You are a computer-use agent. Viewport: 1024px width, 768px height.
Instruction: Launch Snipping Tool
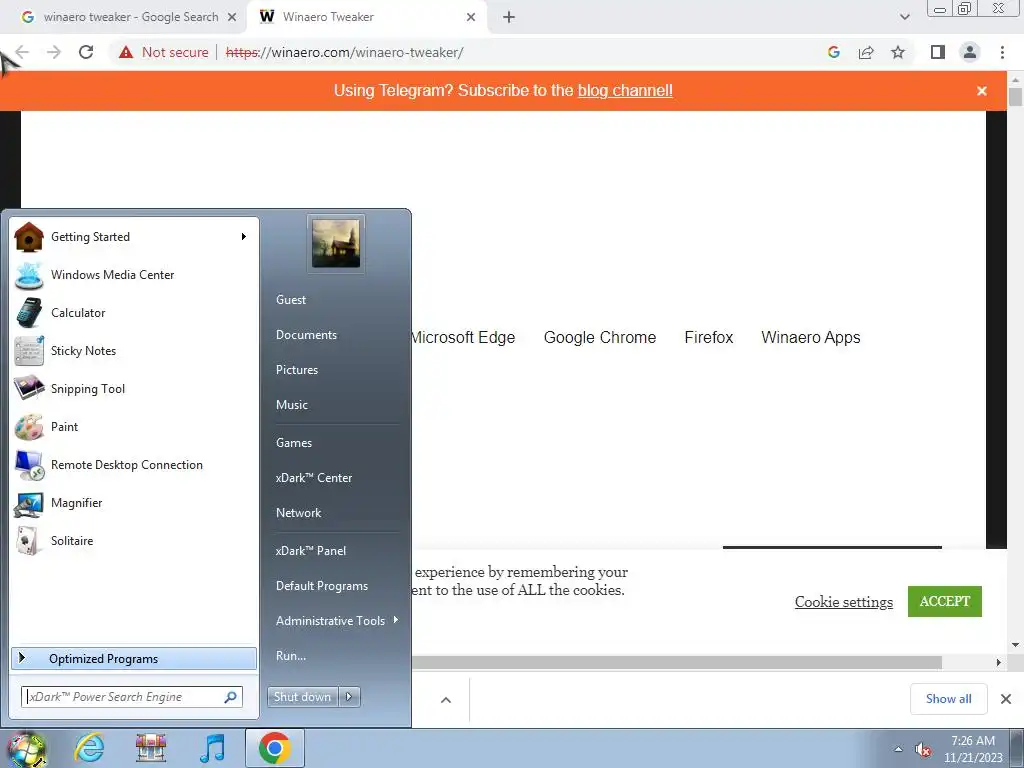coord(134,389)
